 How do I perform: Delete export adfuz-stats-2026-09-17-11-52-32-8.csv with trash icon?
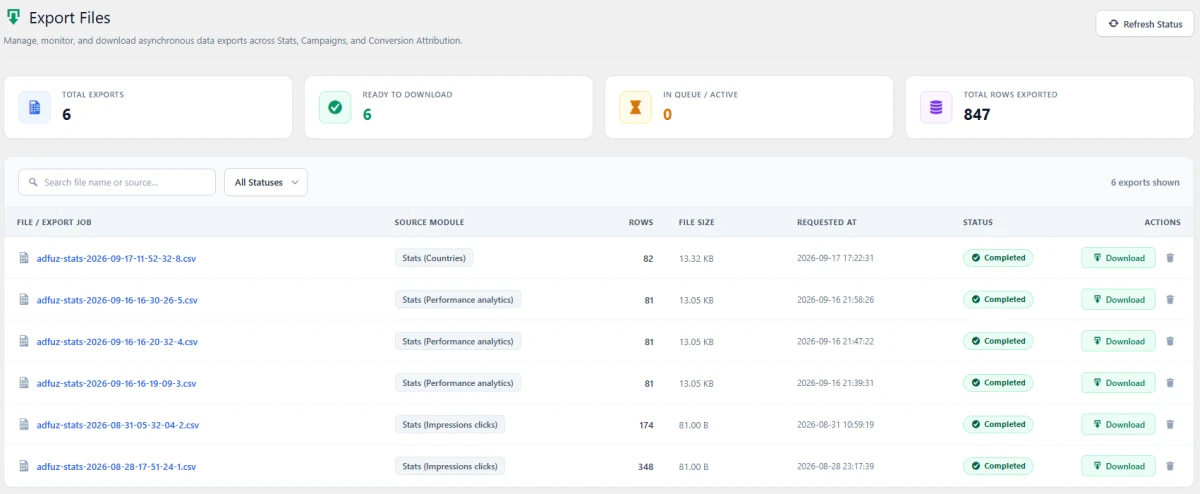coord(1170,258)
